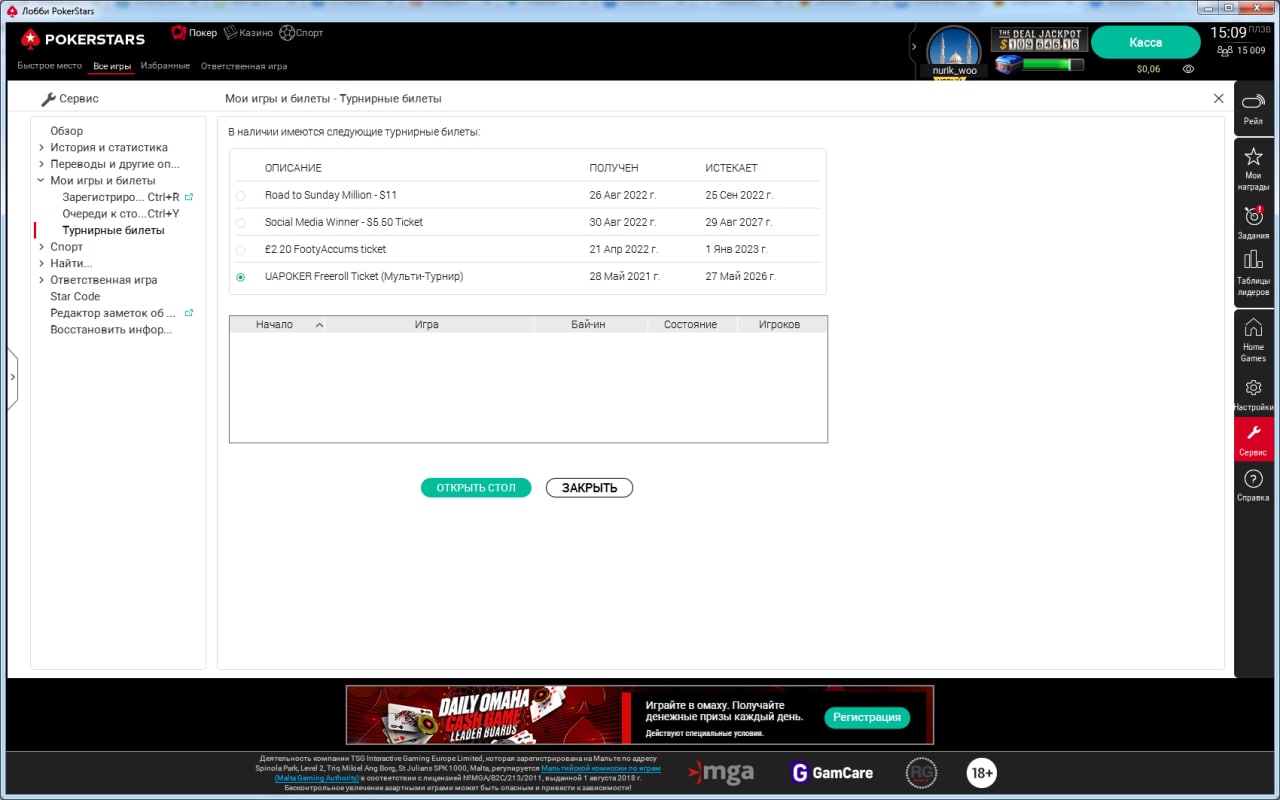Select Road to Sunday Million ticket radio
The width and height of the screenshot is (1280, 800).
click(240, 196)
